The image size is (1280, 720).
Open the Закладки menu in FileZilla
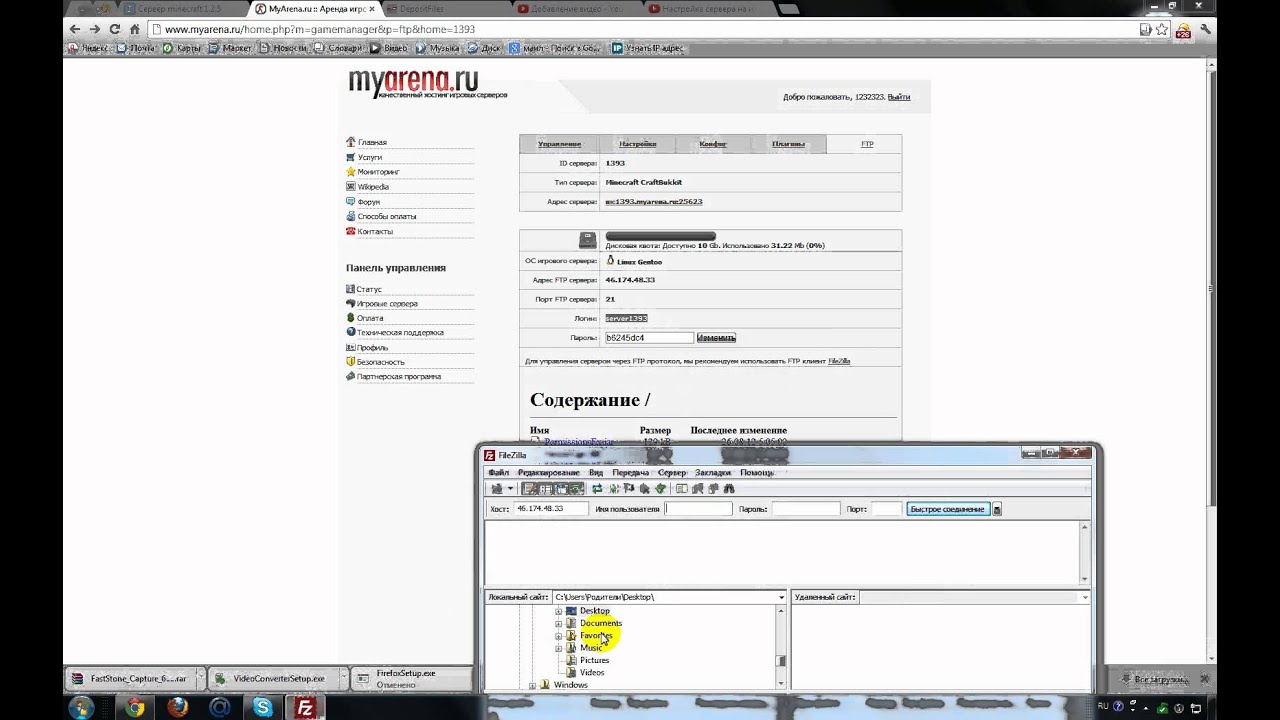pos(713,472)
